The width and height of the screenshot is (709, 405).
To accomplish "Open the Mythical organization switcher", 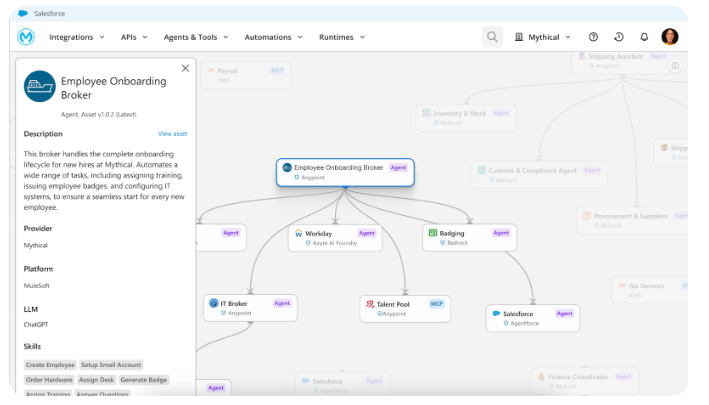I will pos(543,37).
